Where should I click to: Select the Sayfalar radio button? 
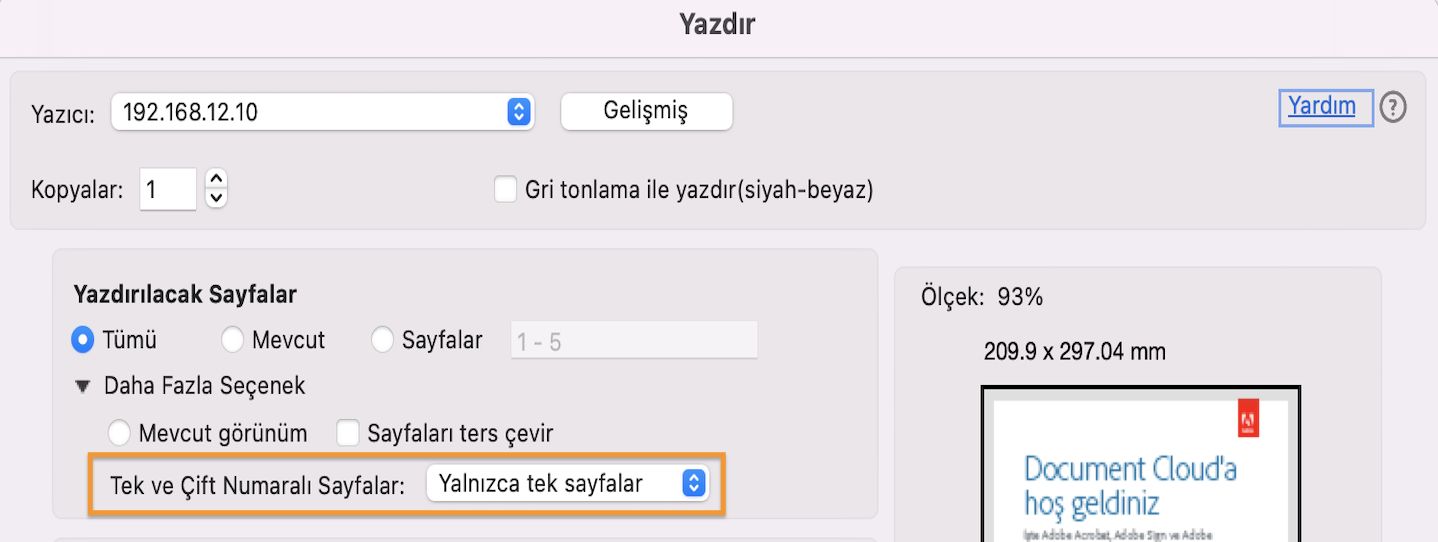tap(382, 340)
